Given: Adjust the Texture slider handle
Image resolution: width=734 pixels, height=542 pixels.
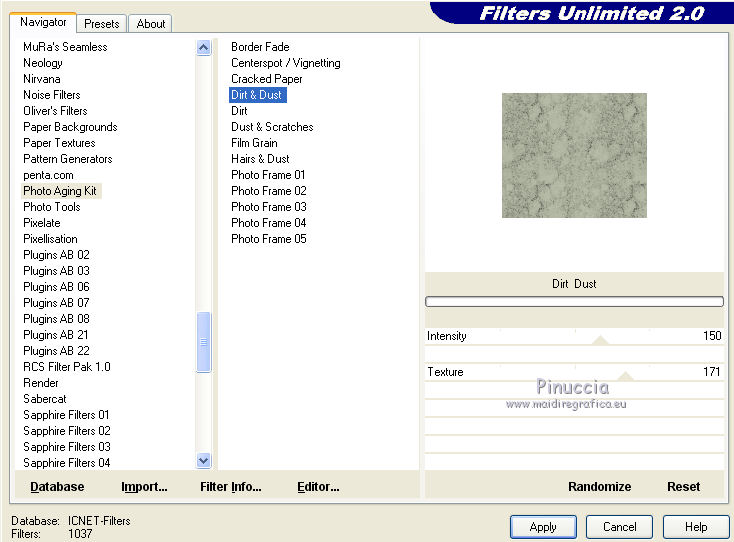Looking at the screenshot, I should (626, 376).
